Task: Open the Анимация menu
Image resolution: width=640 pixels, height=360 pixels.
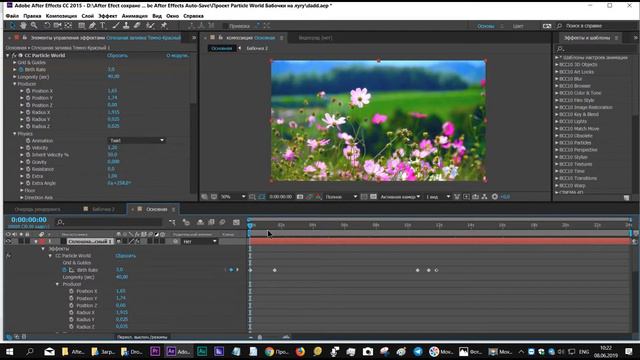Action: pyautogui.click(x=135, y=16)
